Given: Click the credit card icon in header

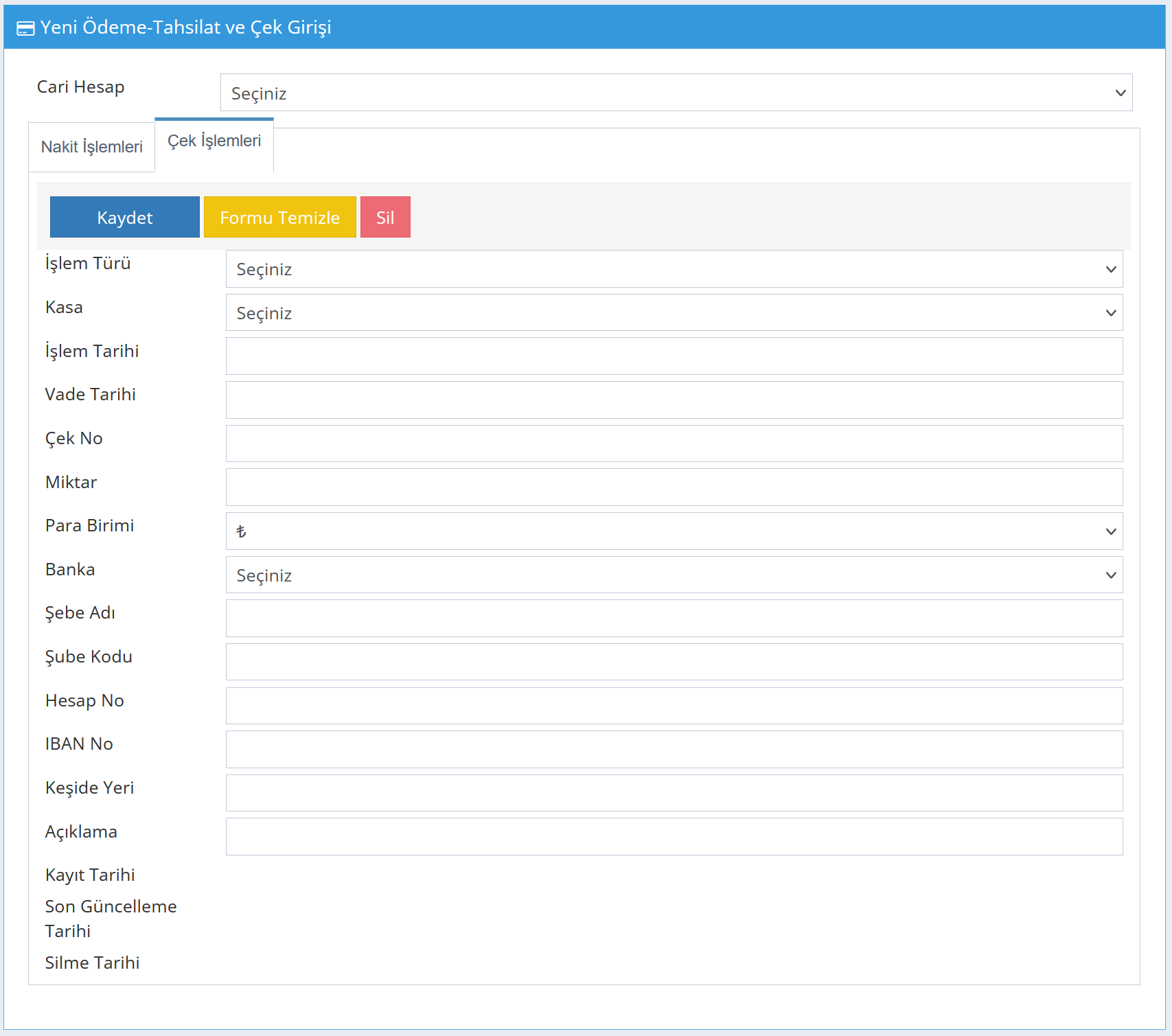Looking at the screenshot, I should coord(25,28).
